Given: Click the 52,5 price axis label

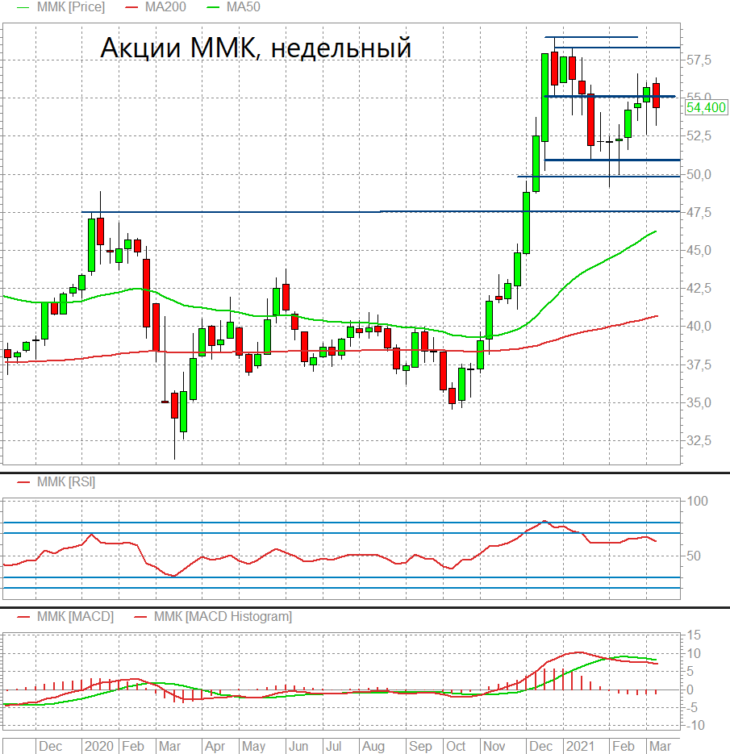Looking at the screenshot, I should tap(699, 136).
